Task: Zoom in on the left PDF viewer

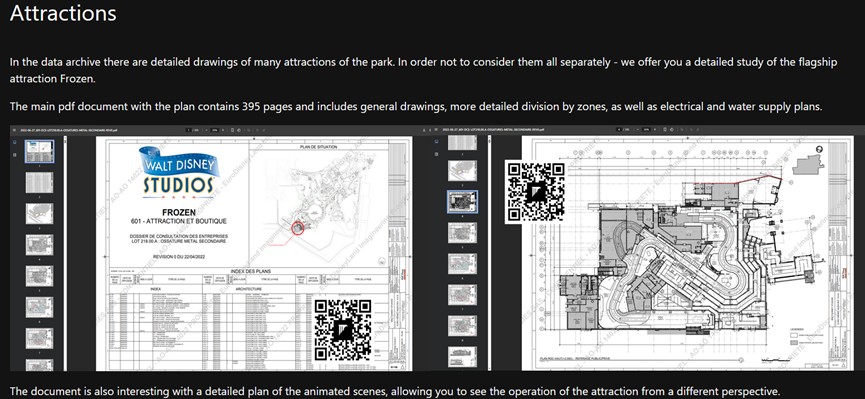Action: [223, 130]
